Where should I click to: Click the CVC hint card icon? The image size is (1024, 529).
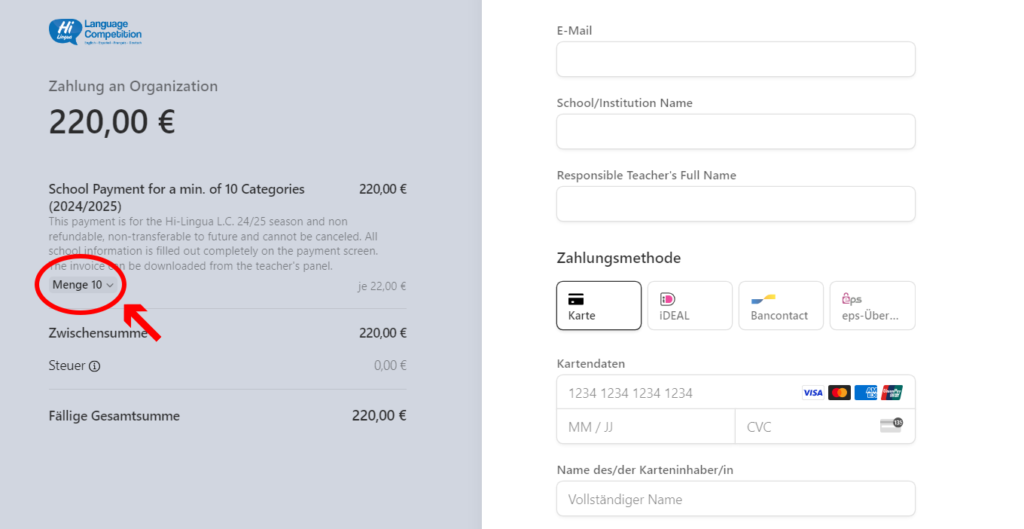pos(890,426)
